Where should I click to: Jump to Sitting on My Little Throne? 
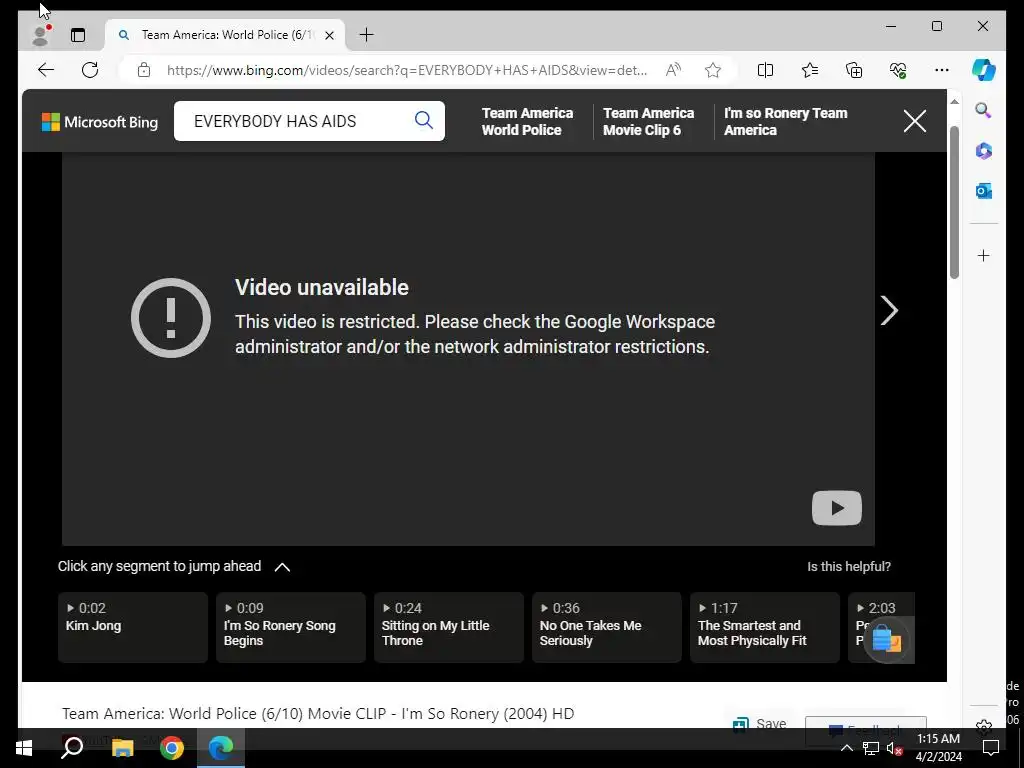[449, 628]
